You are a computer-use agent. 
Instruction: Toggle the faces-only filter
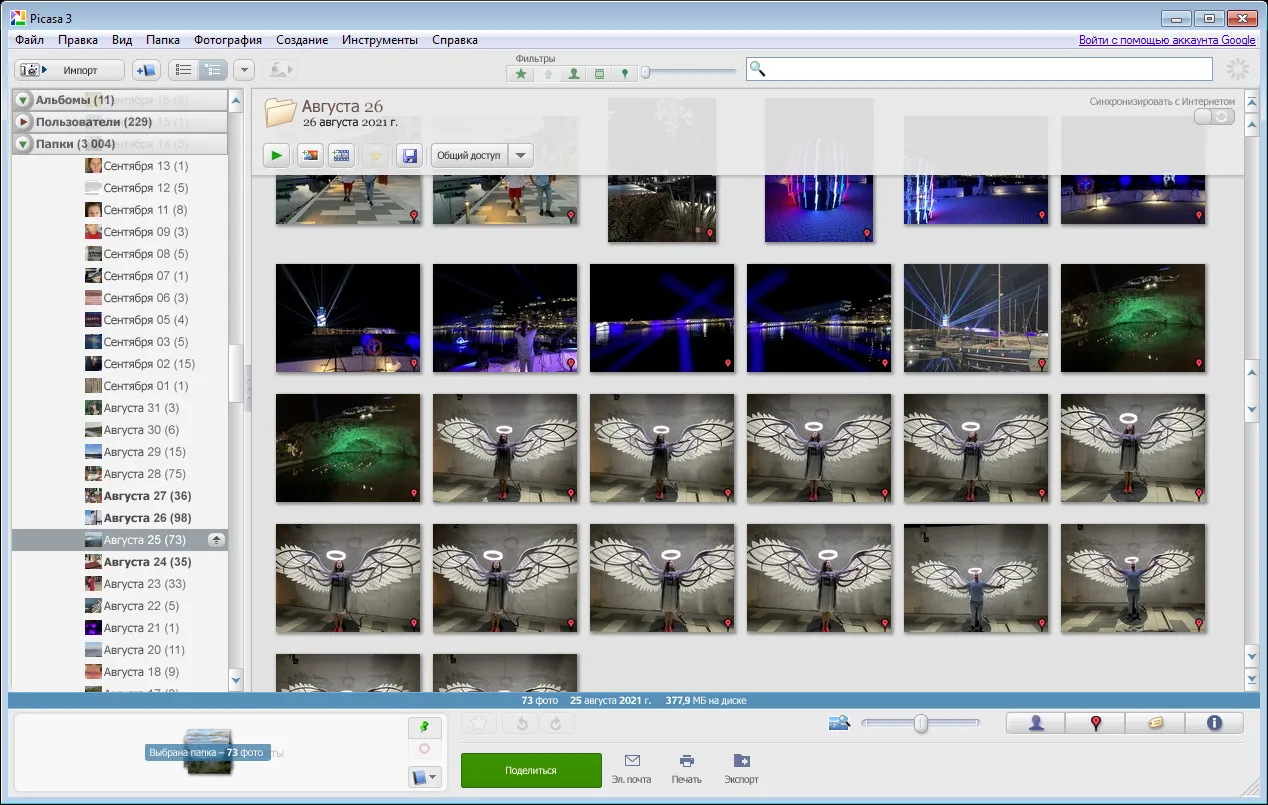tap(573, 73)
